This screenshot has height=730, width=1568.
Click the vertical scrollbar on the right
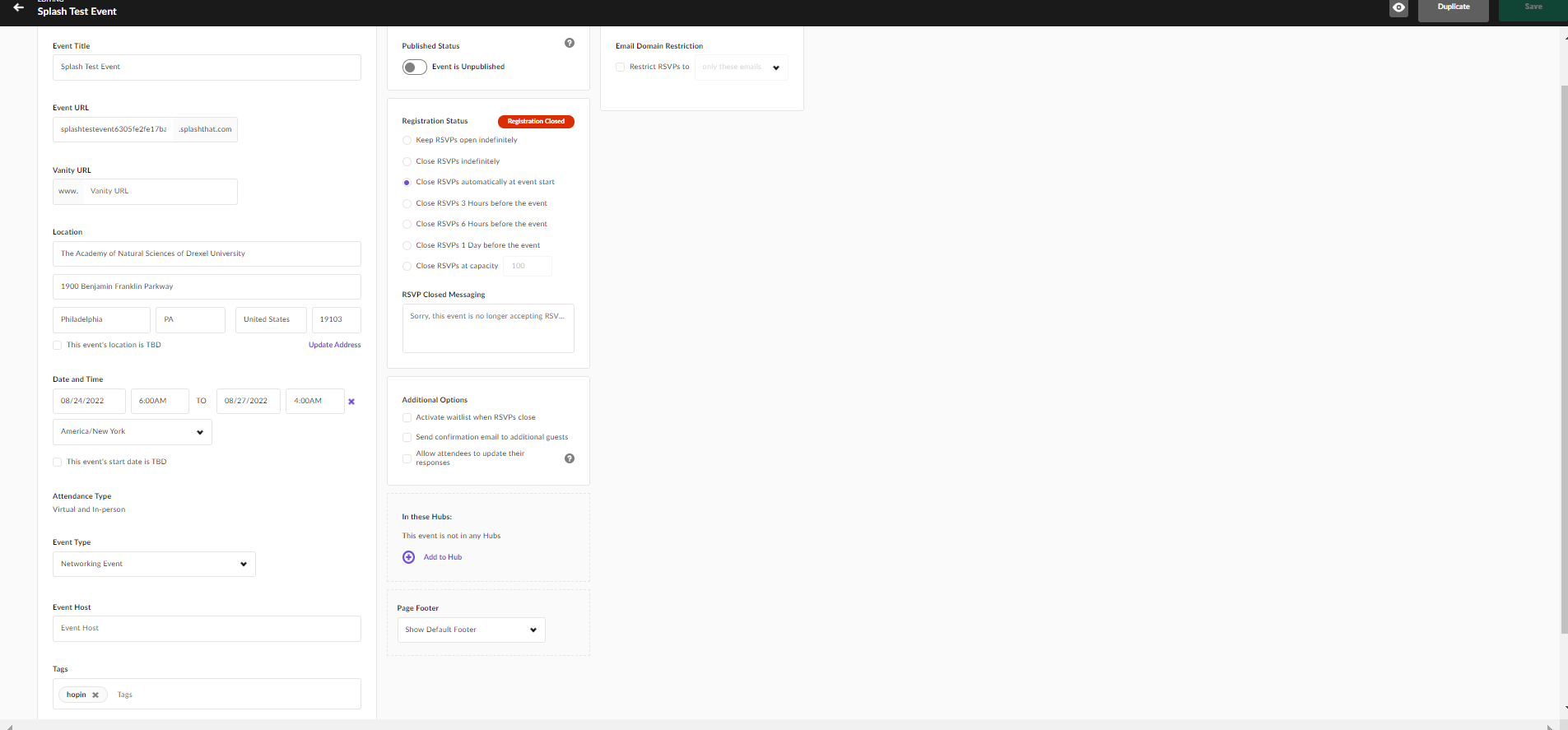click(x=1564, y=358)
